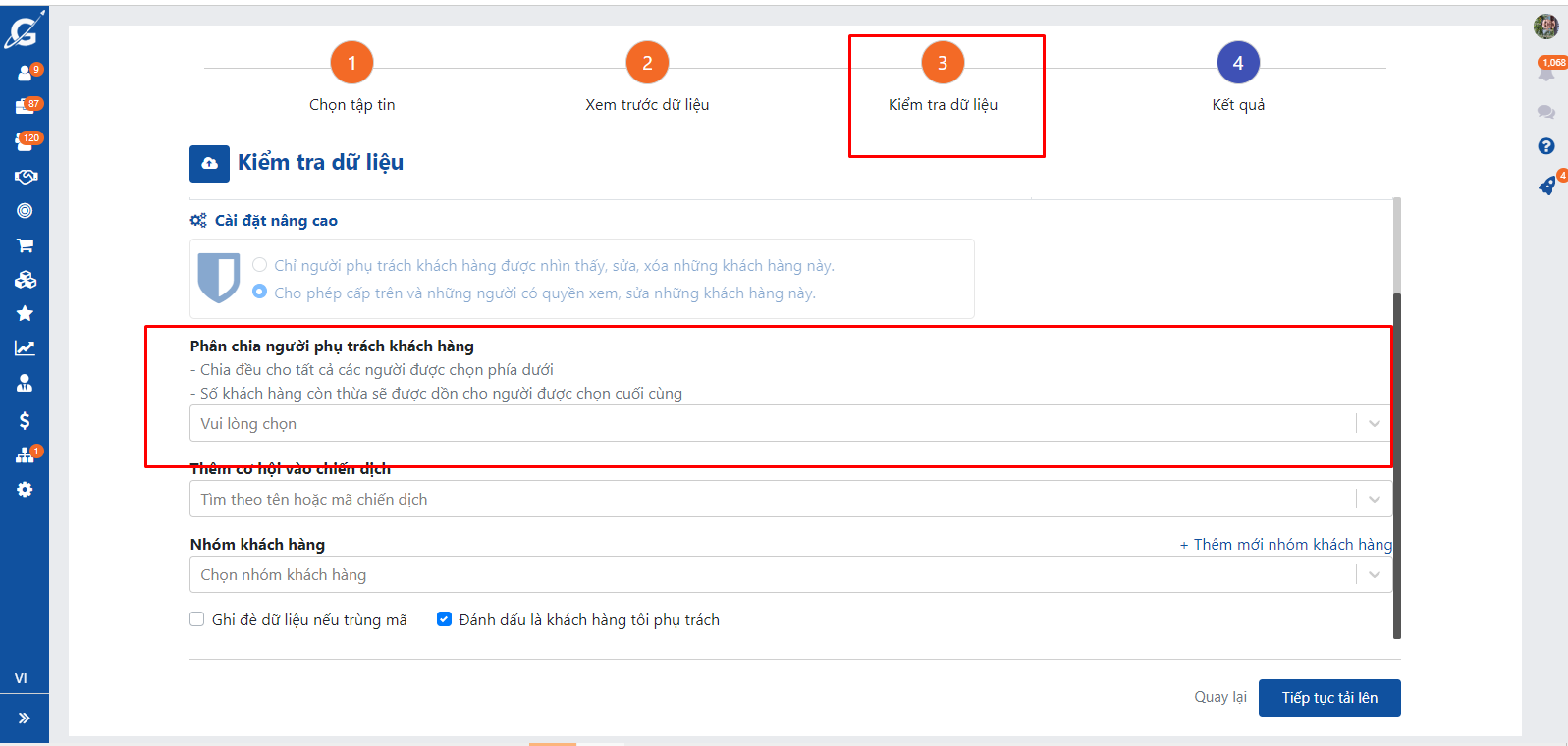Screen dimensions: 1568x746
Task: Open the star favorites icon in sidebar
Action: pyautogui.click(x=25, y=313)
